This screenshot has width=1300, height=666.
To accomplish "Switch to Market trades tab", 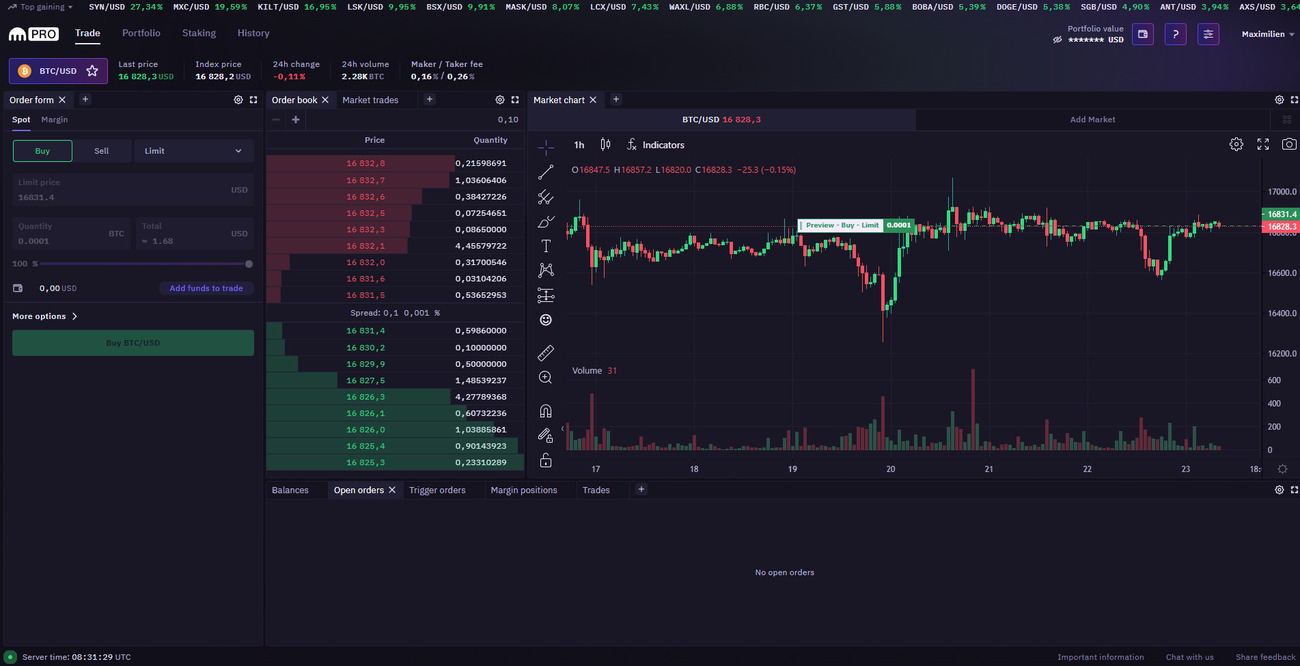I will click(370, 100).
